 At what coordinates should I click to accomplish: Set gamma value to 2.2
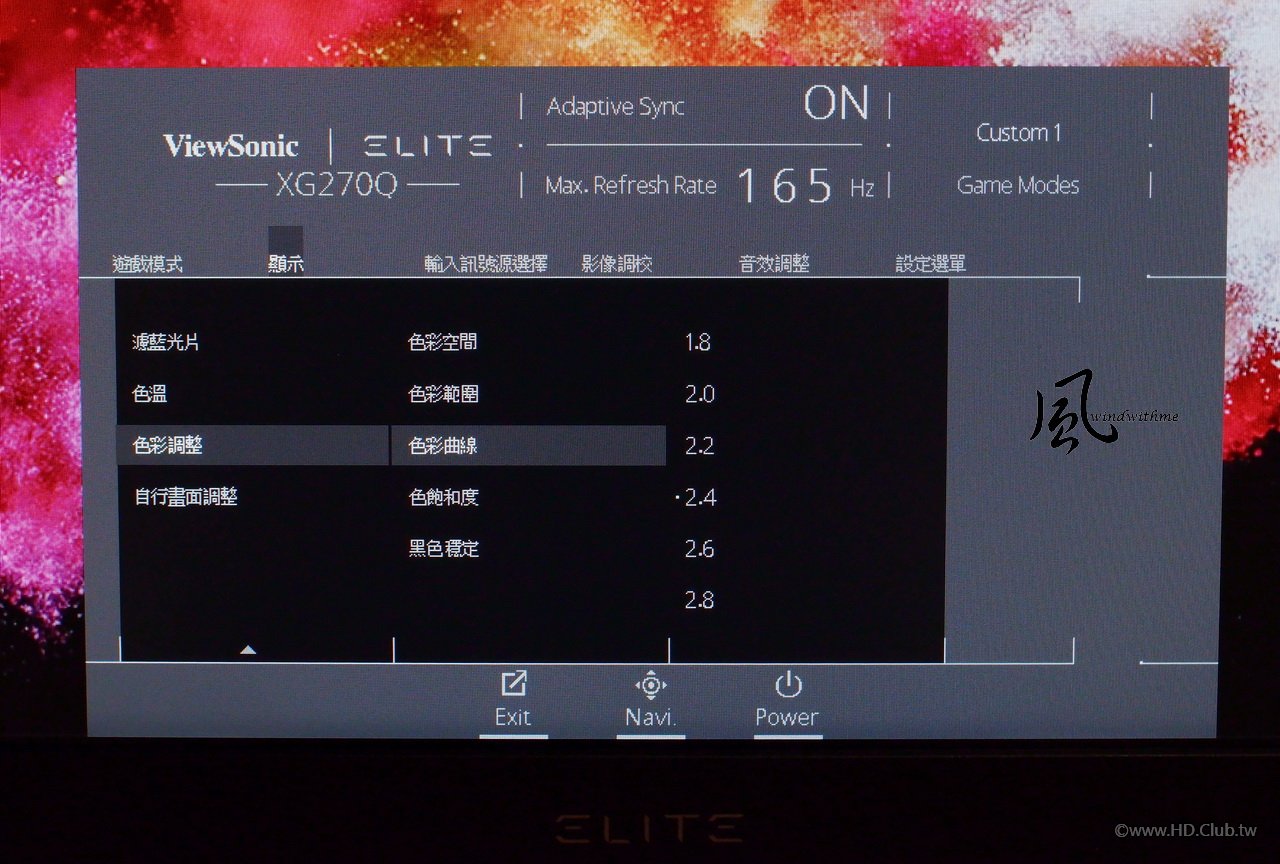pyautogui.click(x=700, y=446)
